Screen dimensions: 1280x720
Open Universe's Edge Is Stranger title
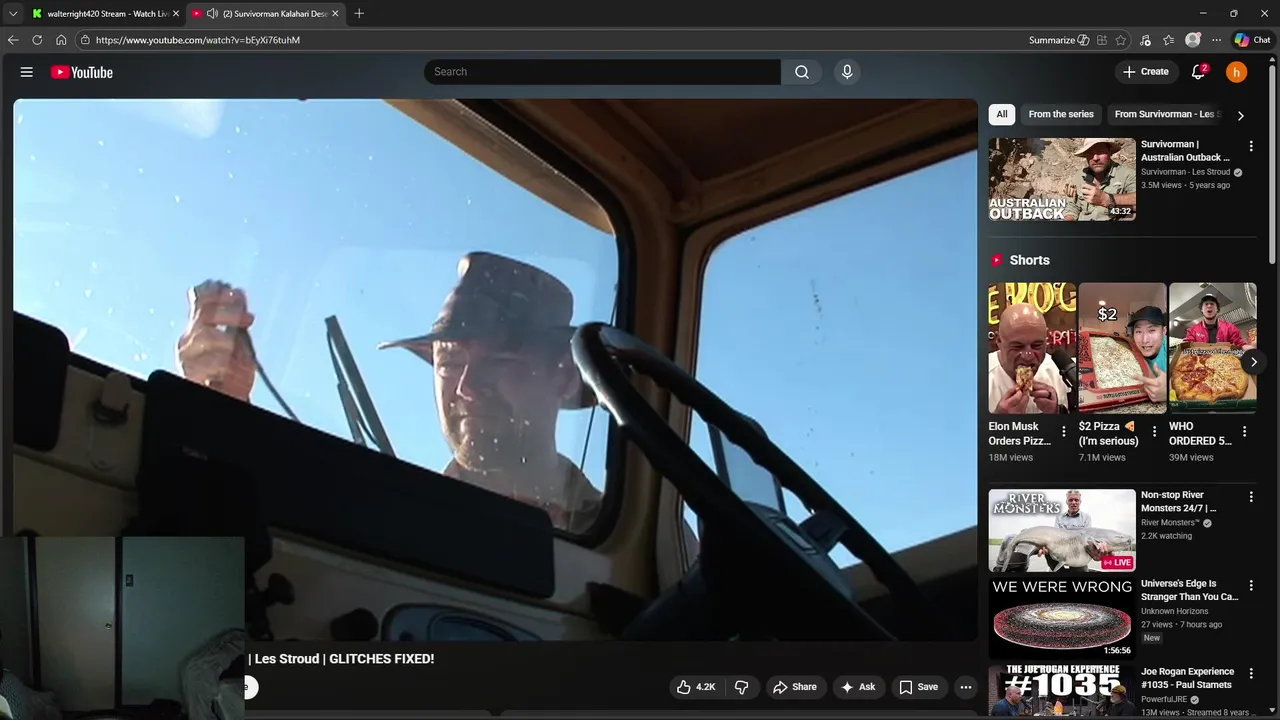tap(1190, 590)
